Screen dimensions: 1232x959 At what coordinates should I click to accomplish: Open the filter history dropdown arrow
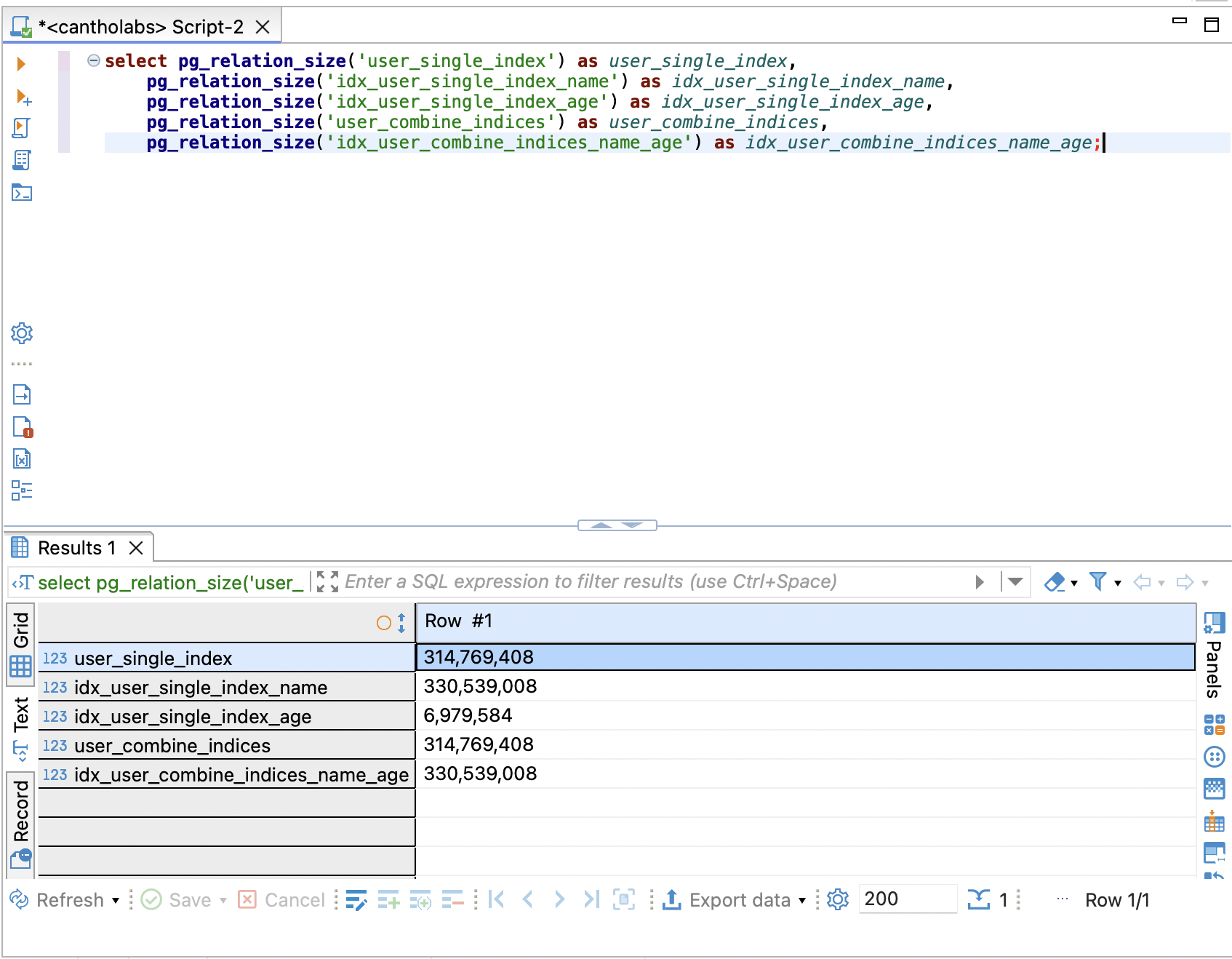pos(1015,581)
